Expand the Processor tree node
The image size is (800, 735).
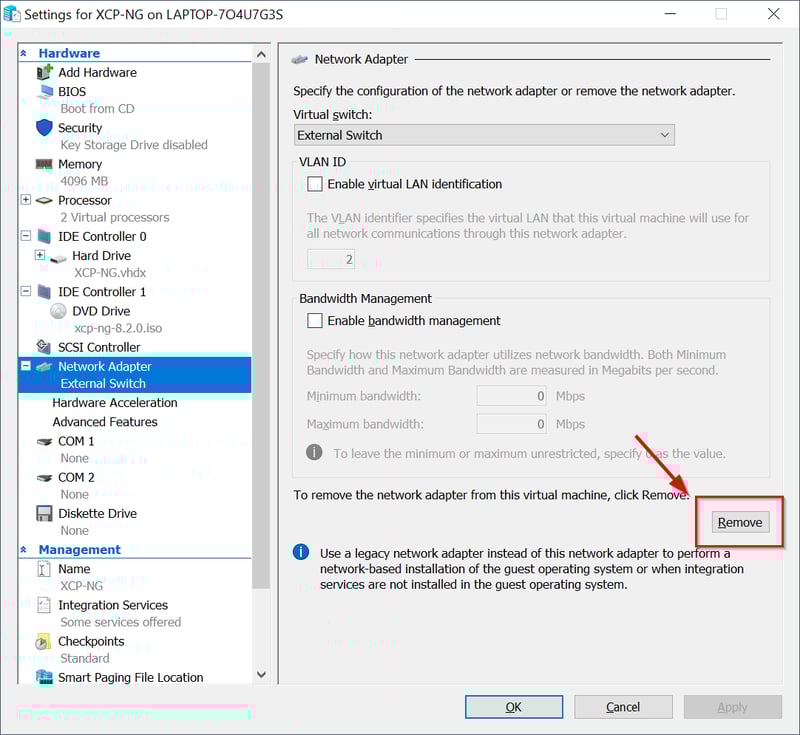(26, 200)
